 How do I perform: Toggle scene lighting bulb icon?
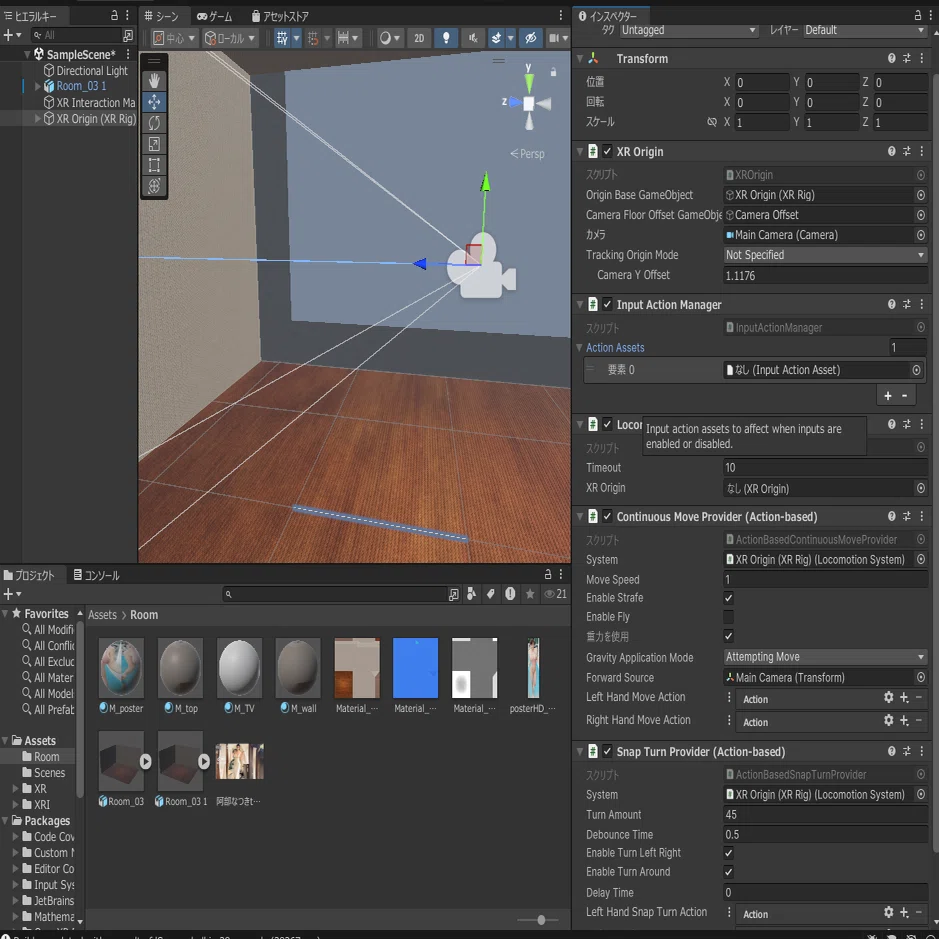tap(446, 38)
